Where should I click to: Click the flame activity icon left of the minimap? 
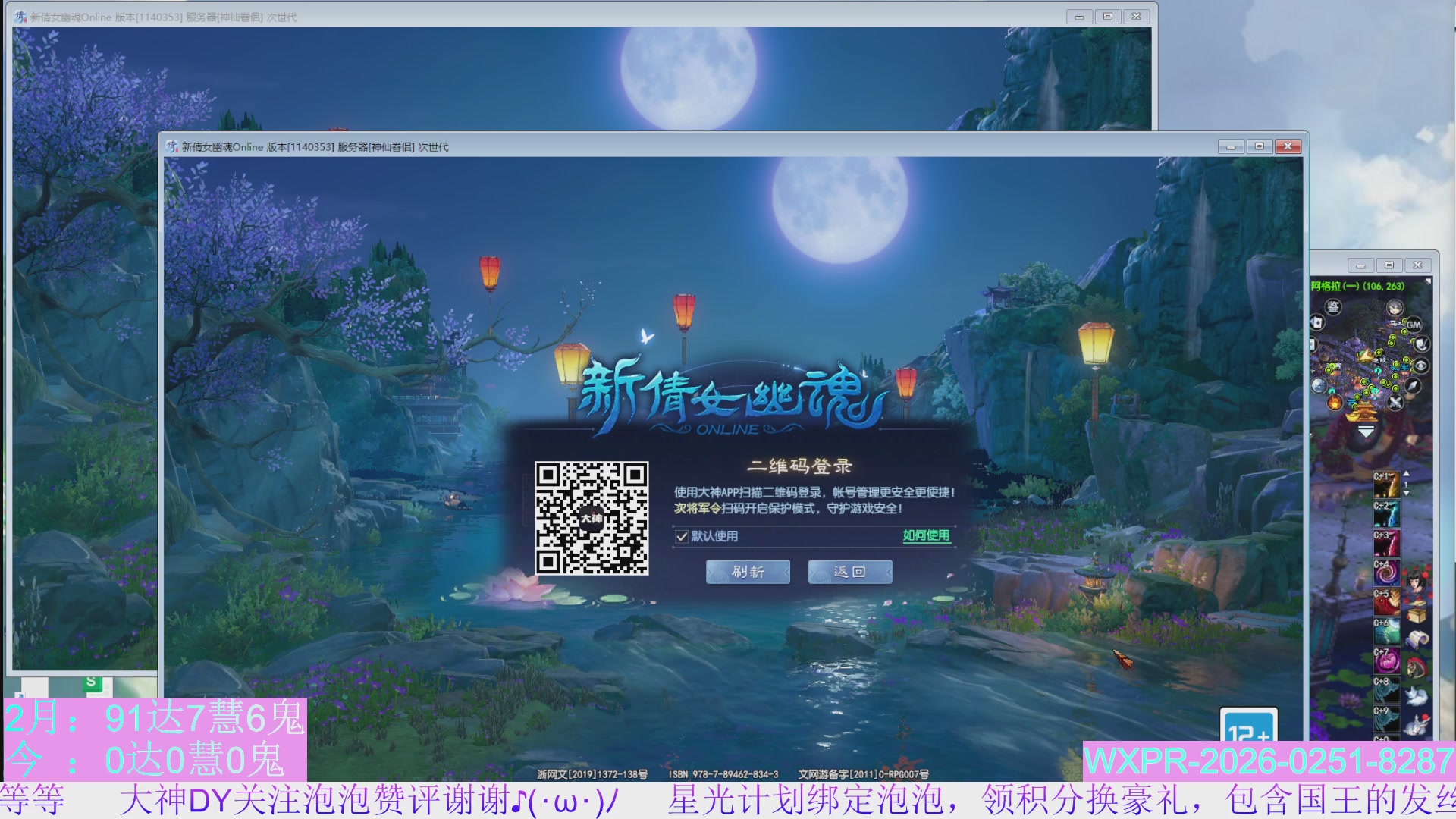[x=1335, y=403]
